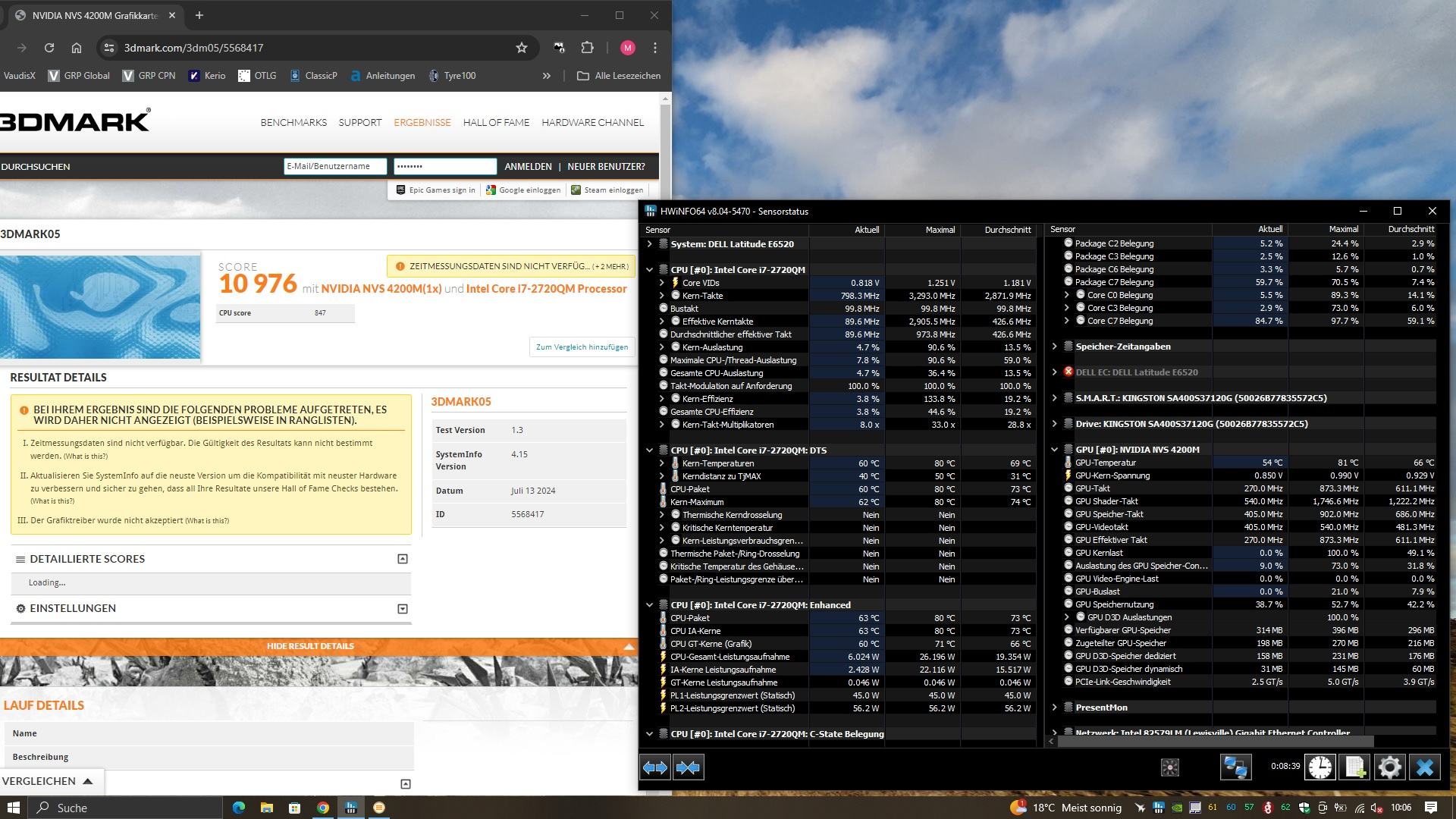Collapse CPU DTS sensor group
The width and height of the screenshot is (1456, 819).
[x=649, y=450]
